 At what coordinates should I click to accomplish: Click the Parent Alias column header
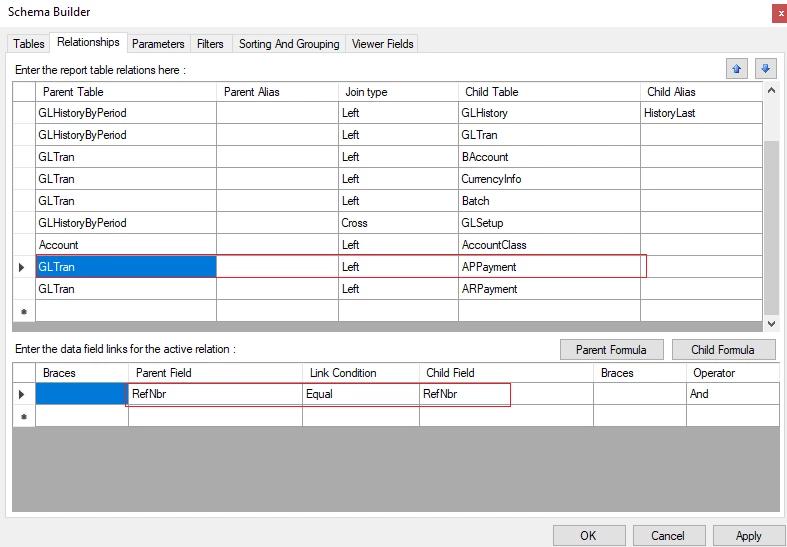278,92
